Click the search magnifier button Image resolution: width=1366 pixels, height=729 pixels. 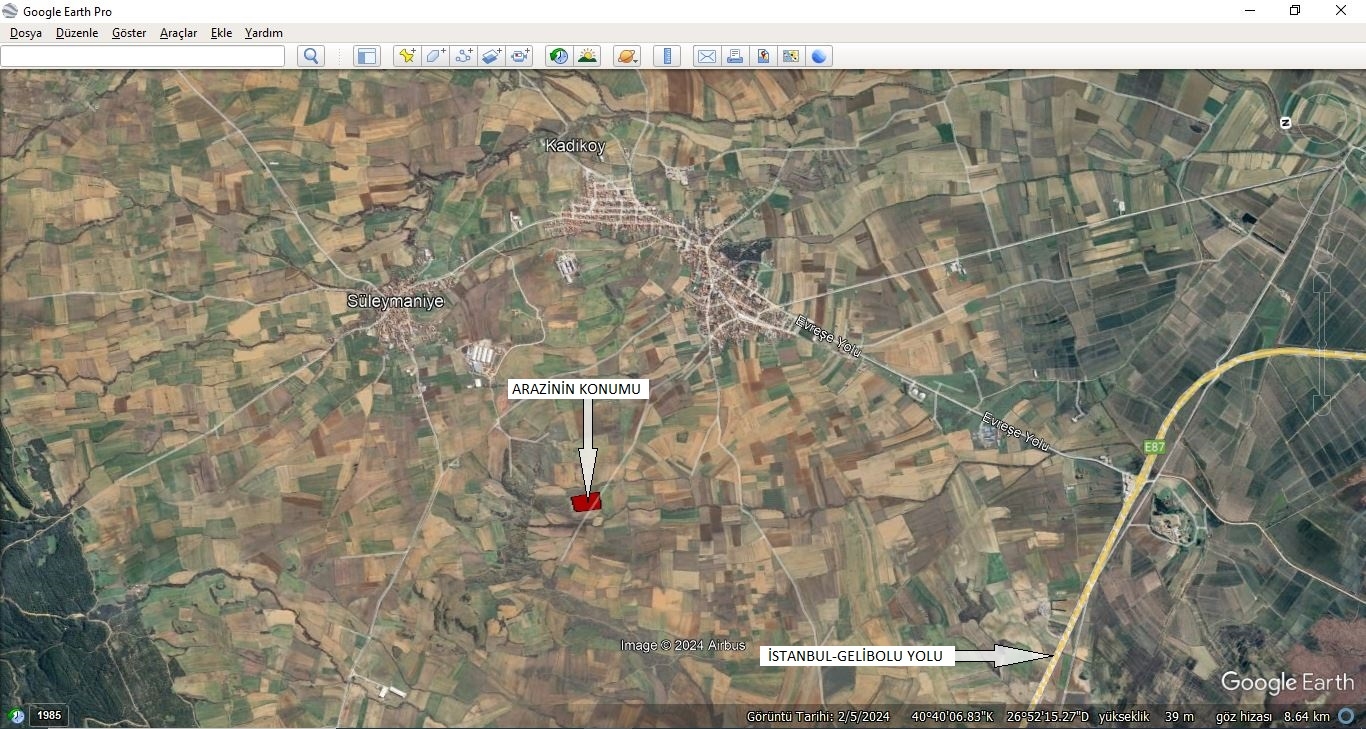click(311, 56)
